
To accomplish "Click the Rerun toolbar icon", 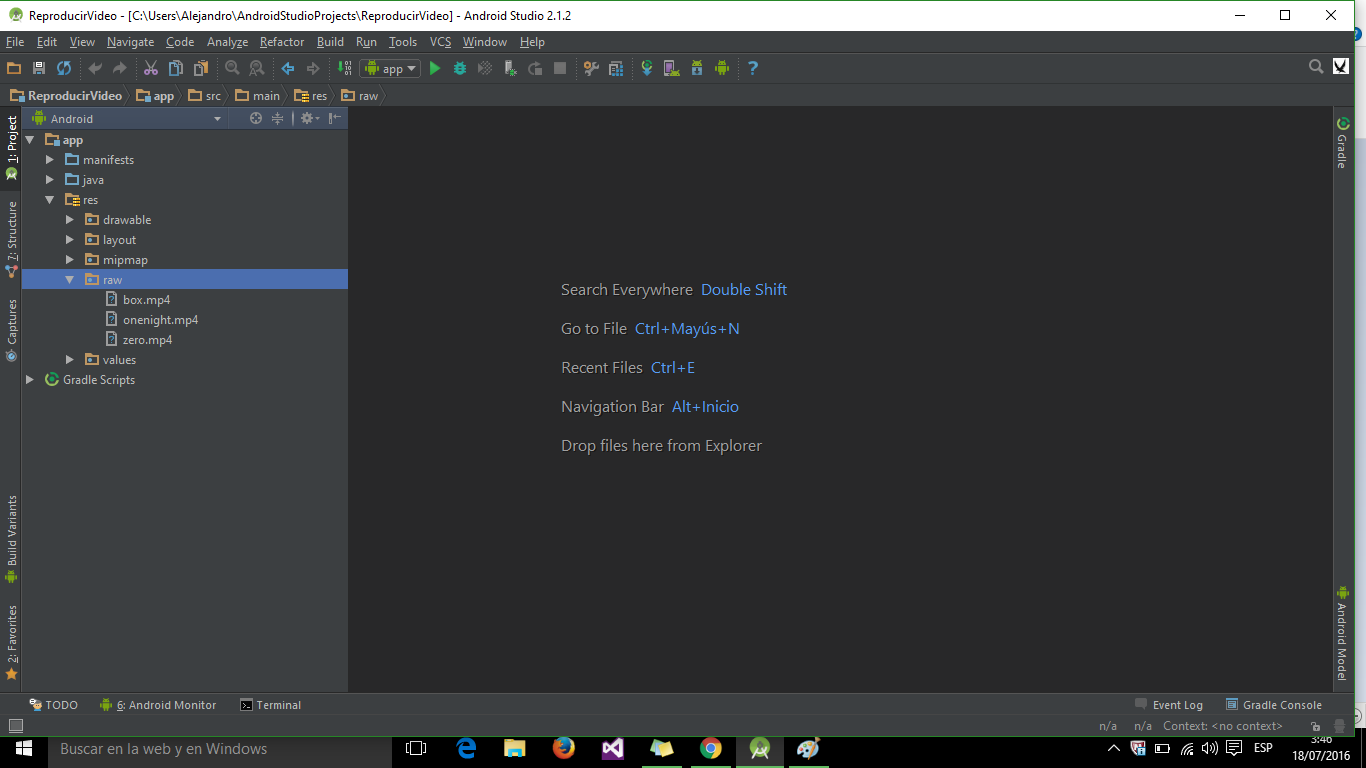I will (x=535, y=68).
